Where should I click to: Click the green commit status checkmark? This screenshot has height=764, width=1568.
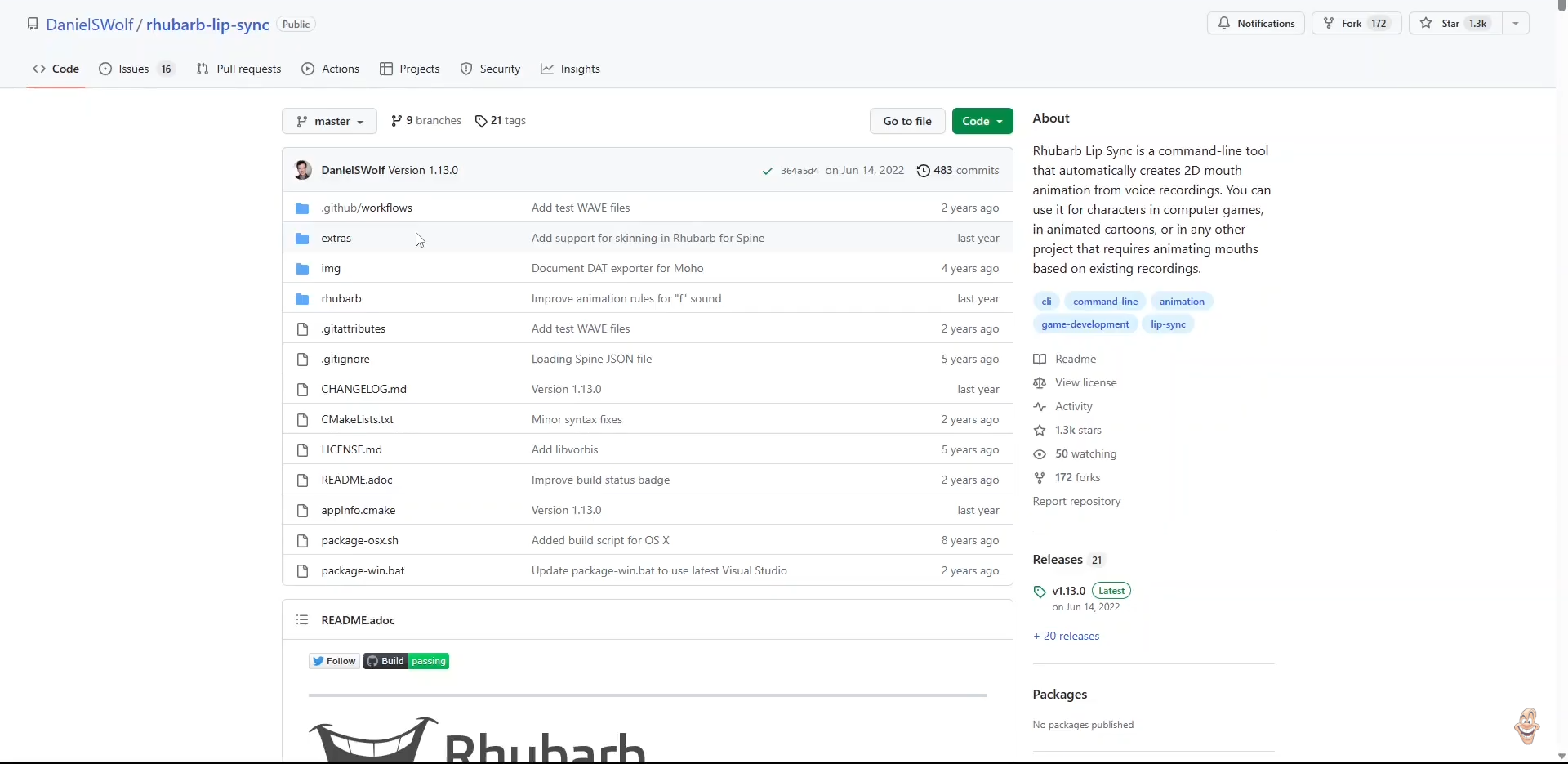[767, 171]
